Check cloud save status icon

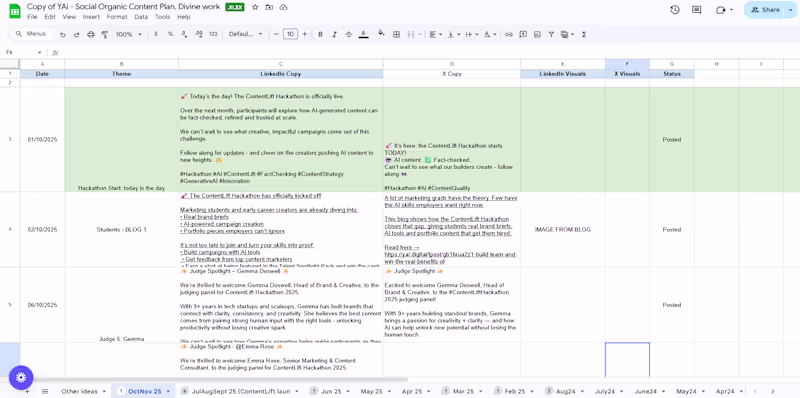pos(284,7)
